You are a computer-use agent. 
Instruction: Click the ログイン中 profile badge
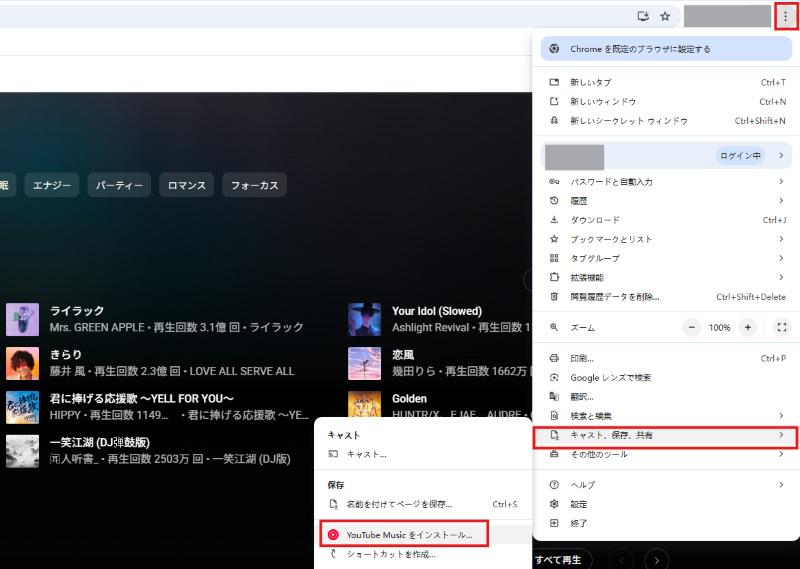(x=740, y=156)
